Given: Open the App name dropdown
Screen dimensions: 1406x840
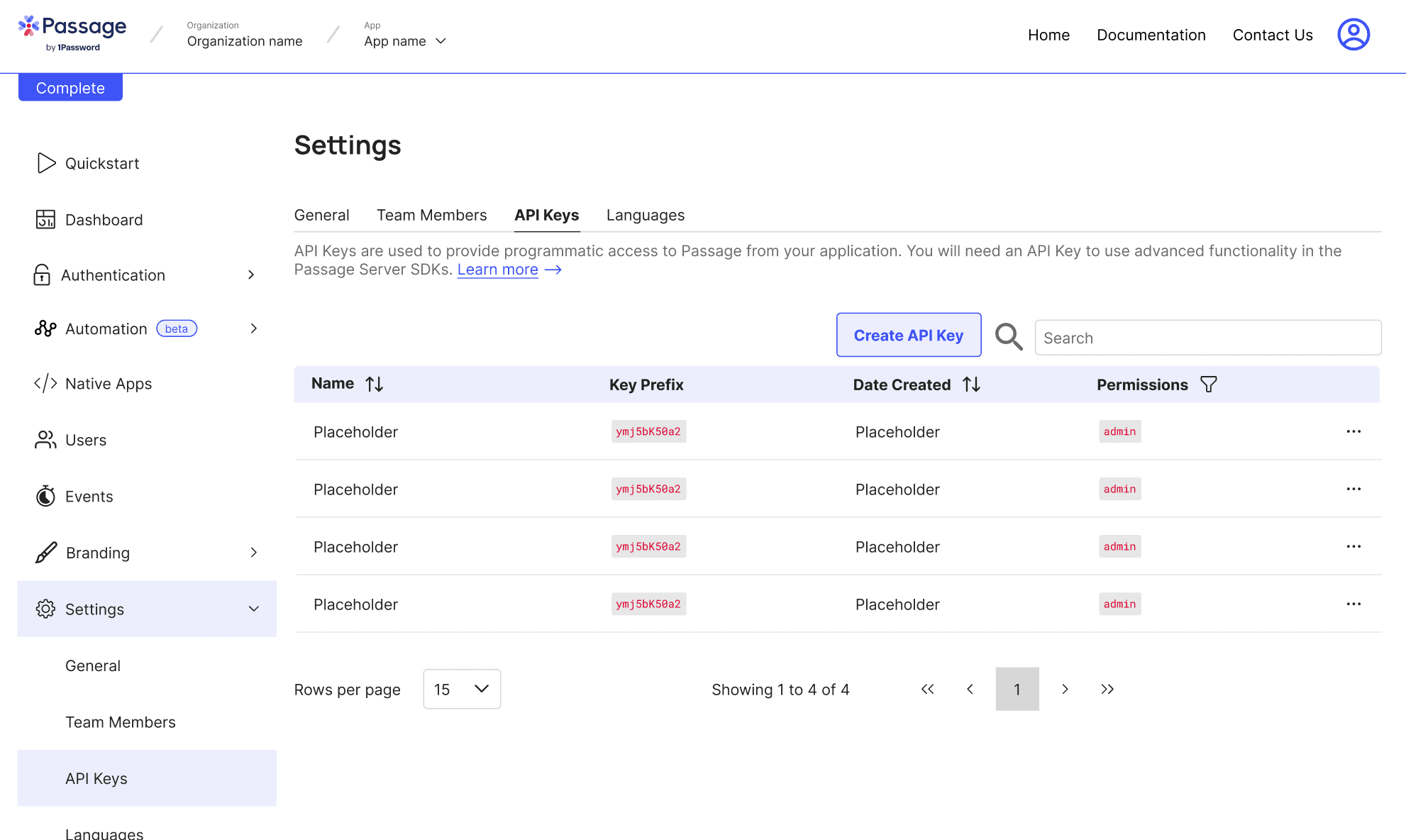Looking at the screenshot, I should pos(441,40).
